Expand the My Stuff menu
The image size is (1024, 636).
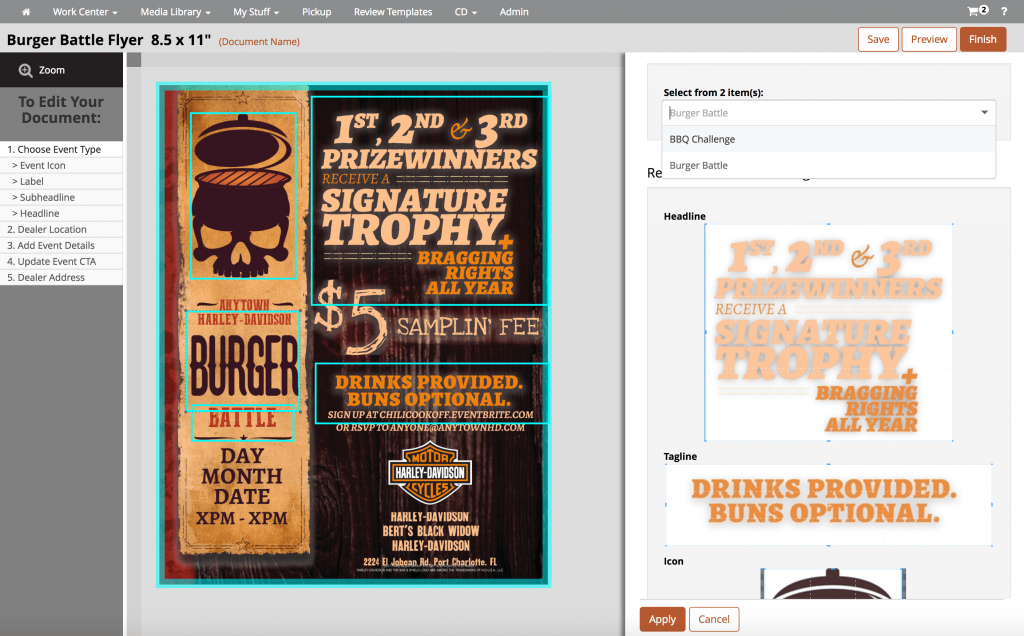coord(256,12)
